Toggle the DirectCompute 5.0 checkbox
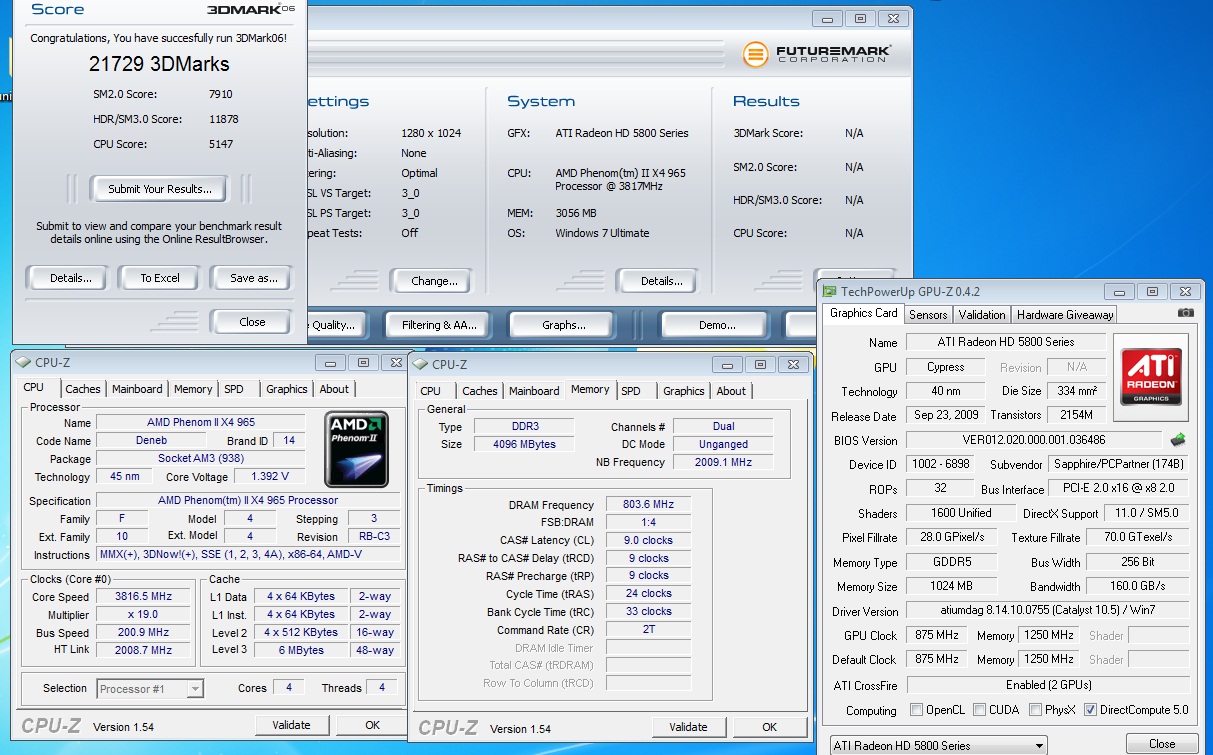The height and width of the screenshot is (755, 1213). coord(1090,710)
